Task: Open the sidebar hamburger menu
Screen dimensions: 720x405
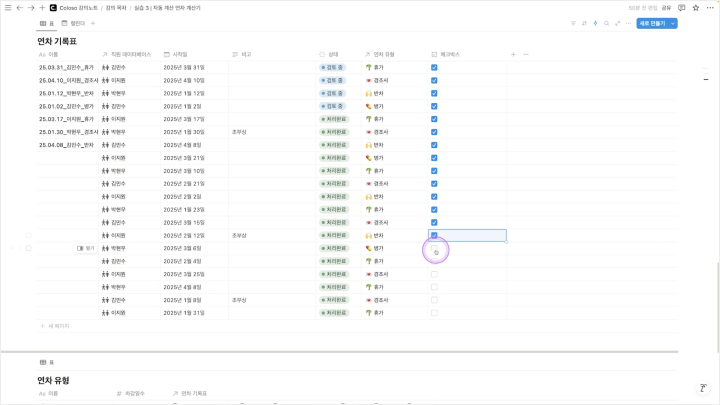Action: 8,8
